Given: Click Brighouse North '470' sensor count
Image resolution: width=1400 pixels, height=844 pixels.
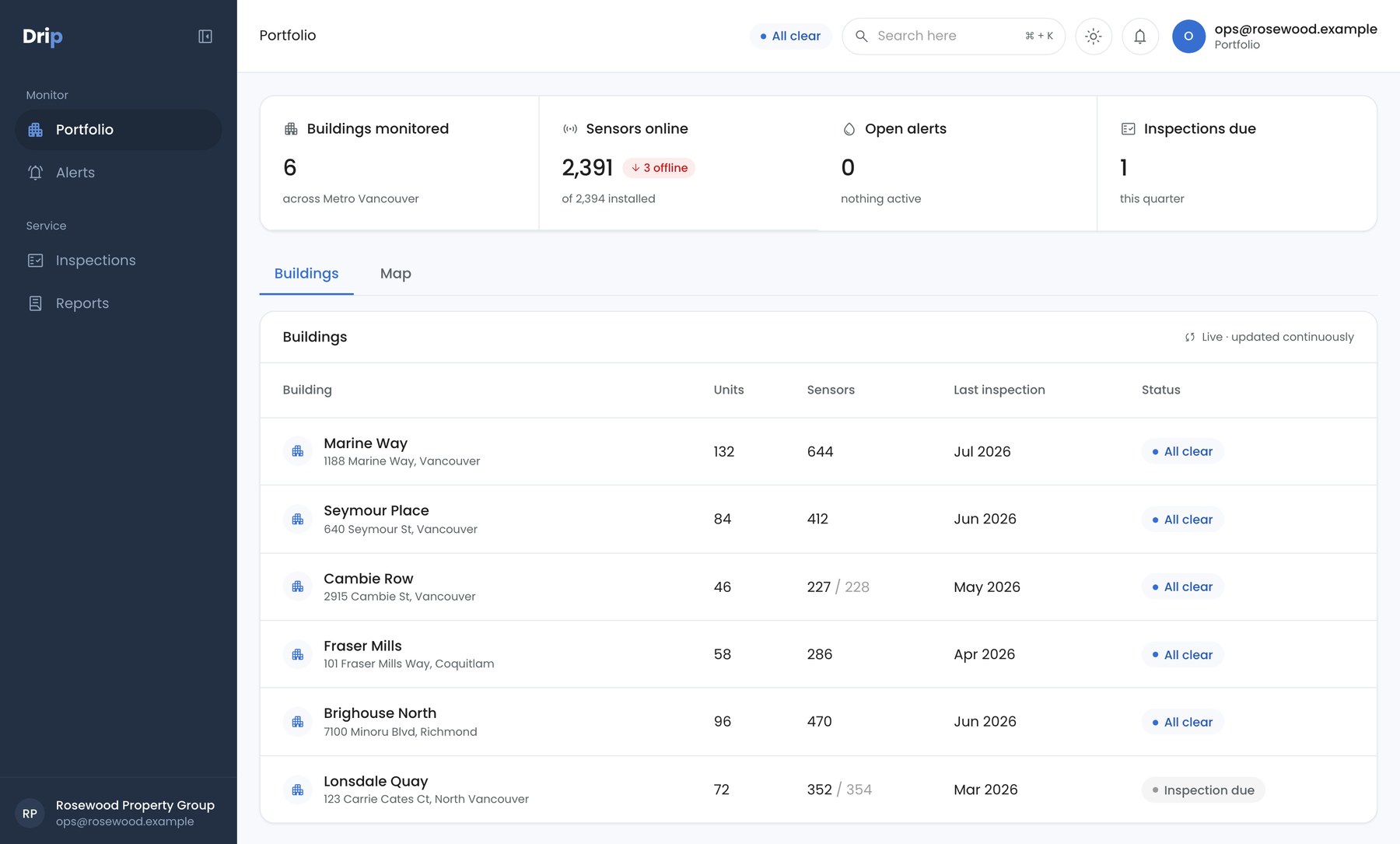Looking at the screenshot, I should (820, 722).
